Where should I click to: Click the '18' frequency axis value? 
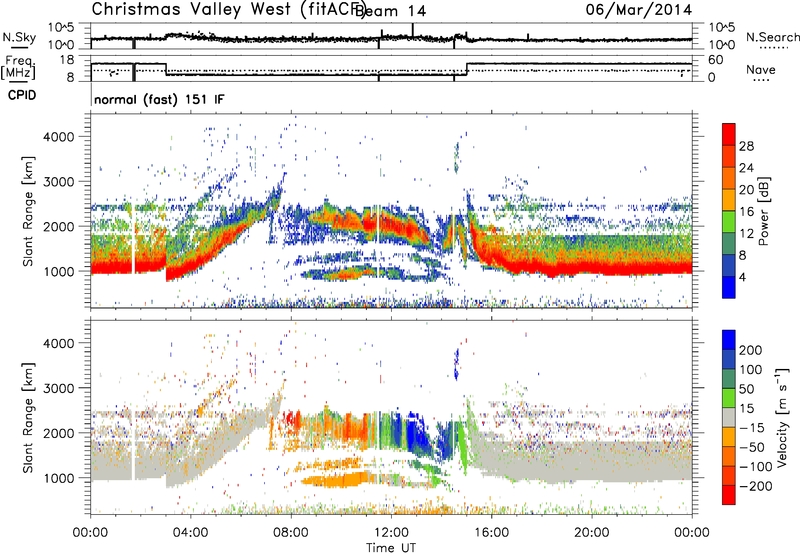tap(67, 60)
